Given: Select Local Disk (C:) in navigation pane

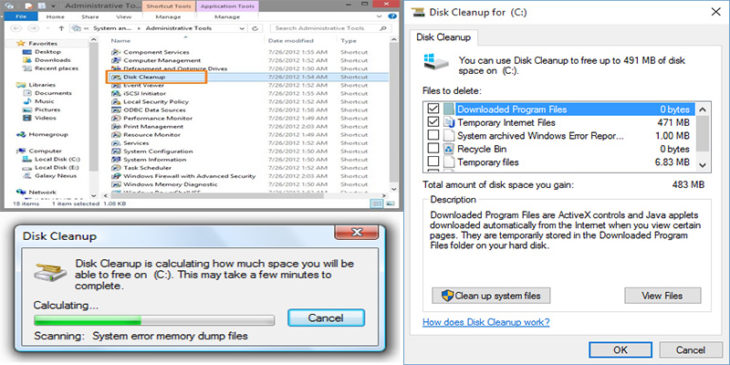Looking at the screenshot, I should coord(57,159).
